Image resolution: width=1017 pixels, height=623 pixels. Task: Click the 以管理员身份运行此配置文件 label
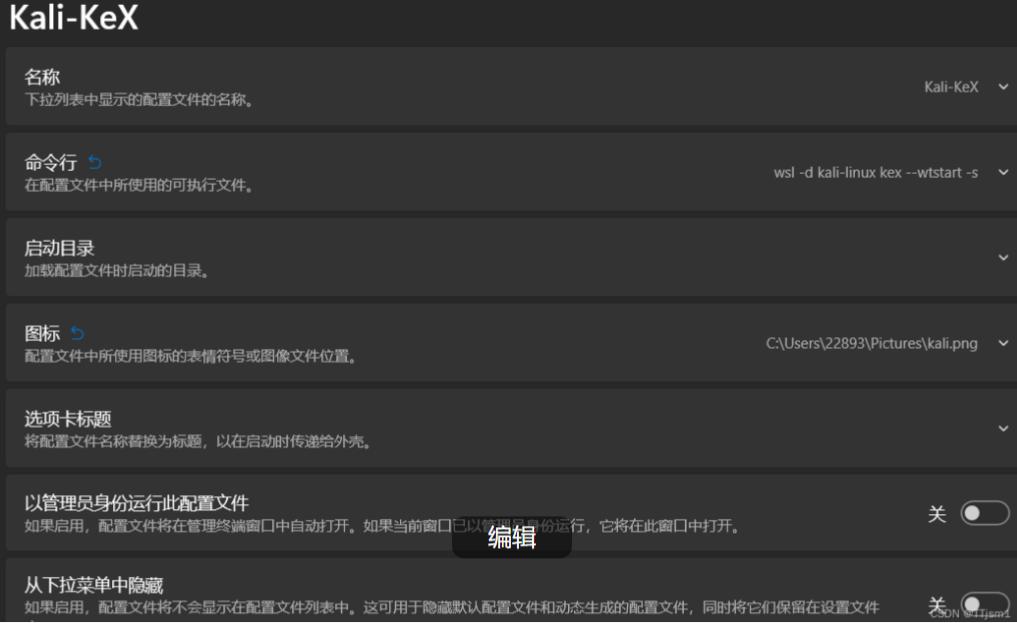coord(137,503)
